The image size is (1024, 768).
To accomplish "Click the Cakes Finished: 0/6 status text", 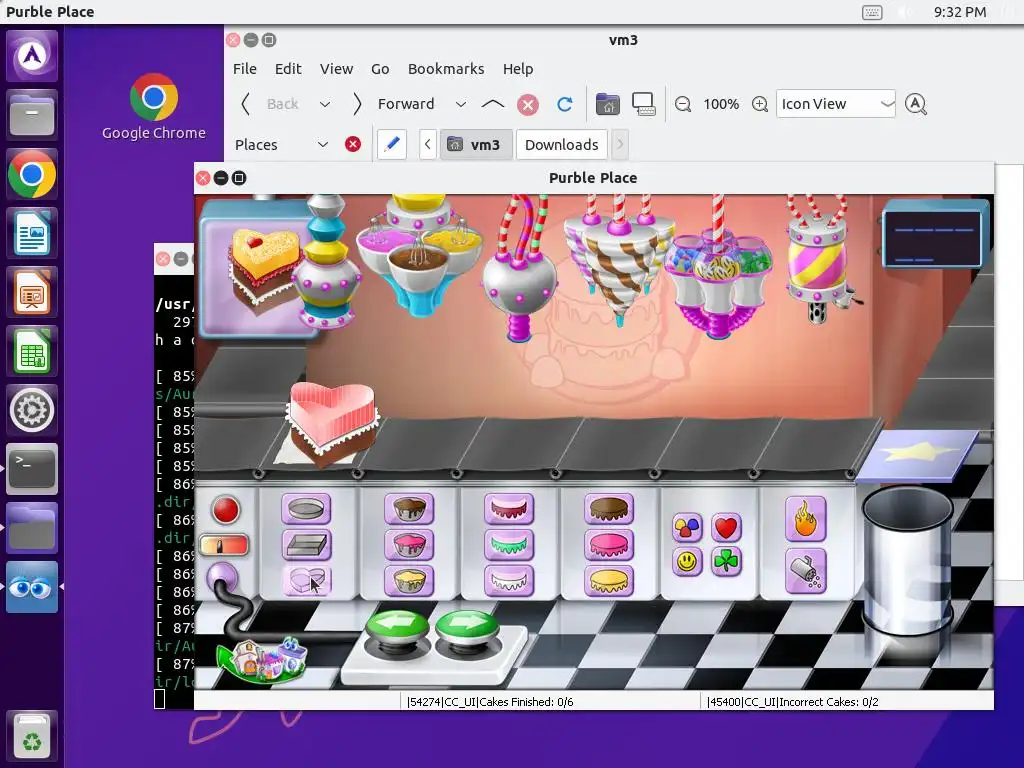I will (x=490, y=702).
